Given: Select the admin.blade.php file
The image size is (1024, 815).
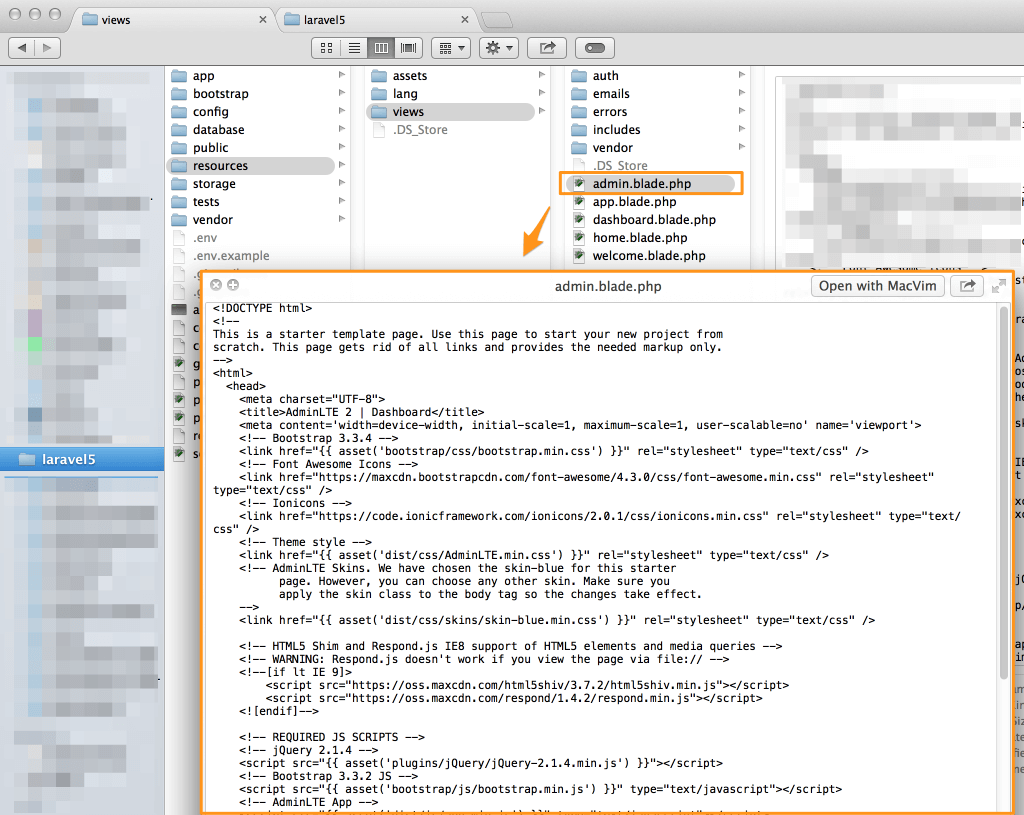Looking at the screenshot, I should (650, 184).
